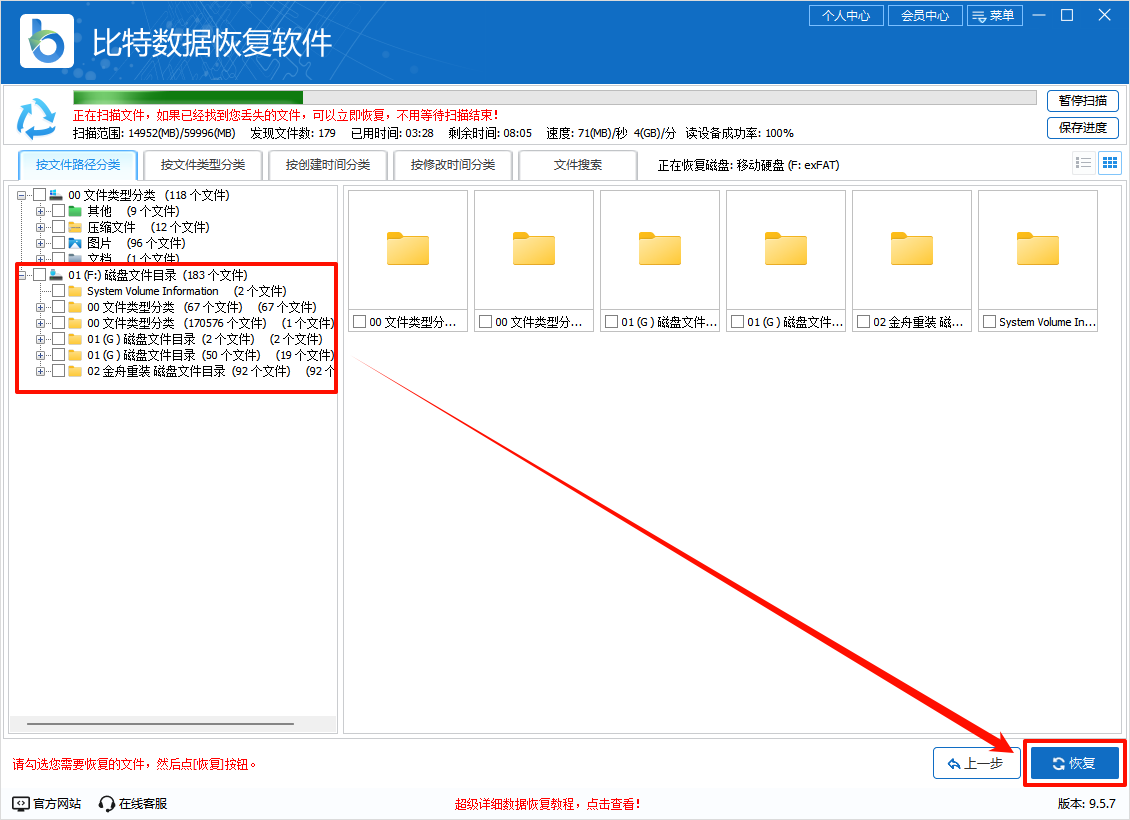This screenshot has width=1130, height=820.
Task: Select the grid view icon
Action: (x=1110, y=161)
